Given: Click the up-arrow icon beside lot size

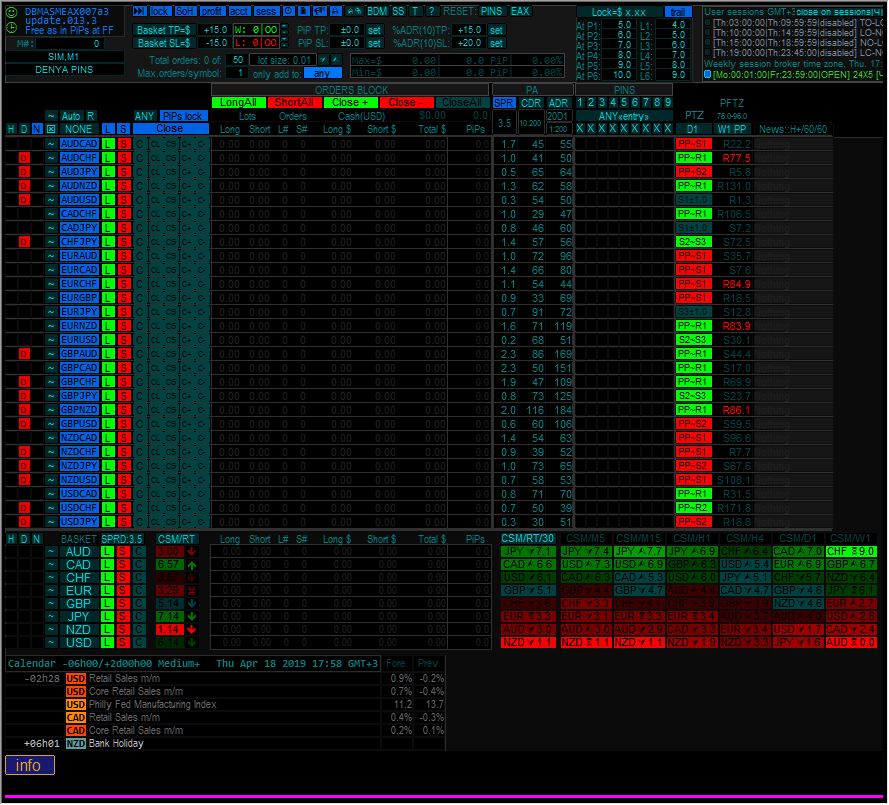Looking at the screenshot, I should 336,60.
